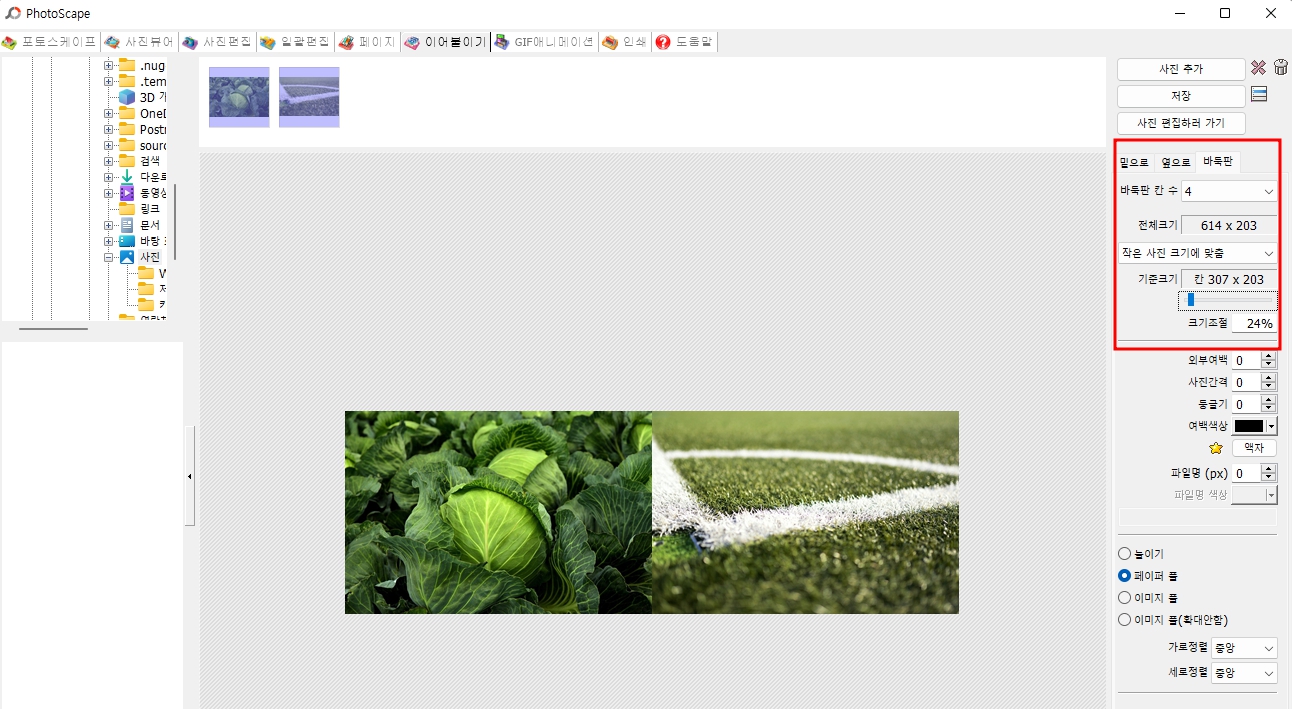Open the 바둑판 칸 수 dropdown
This screenshot has height=709, width=1292.
(x=1229, y=190)
